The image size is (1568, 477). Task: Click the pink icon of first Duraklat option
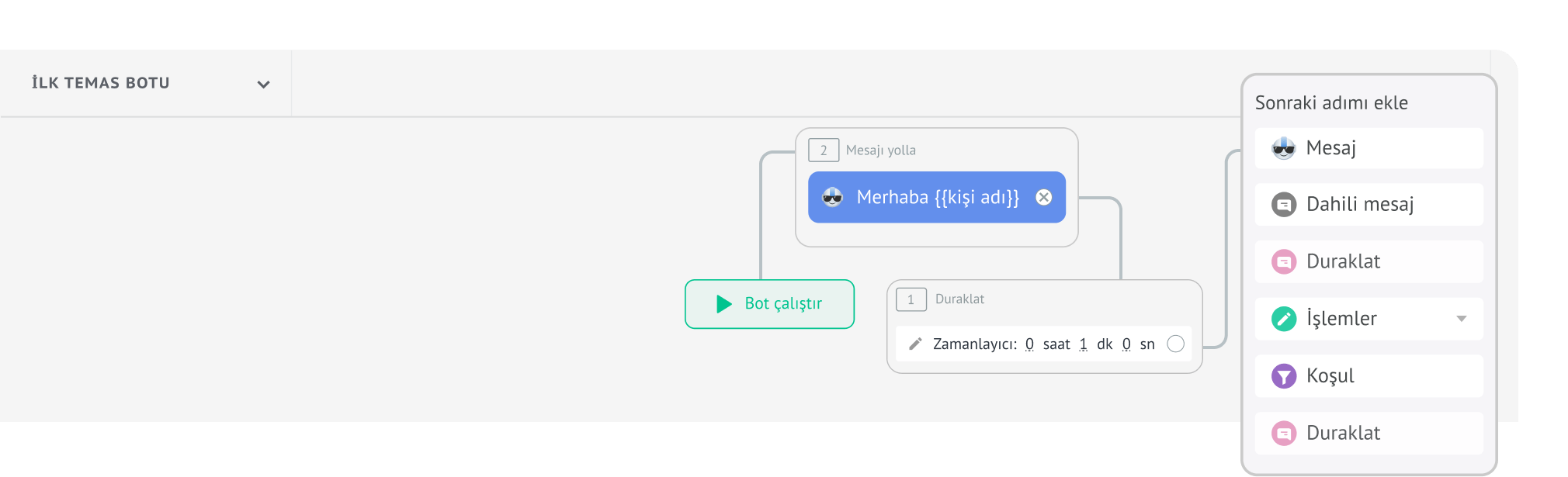pos(1284,262)
